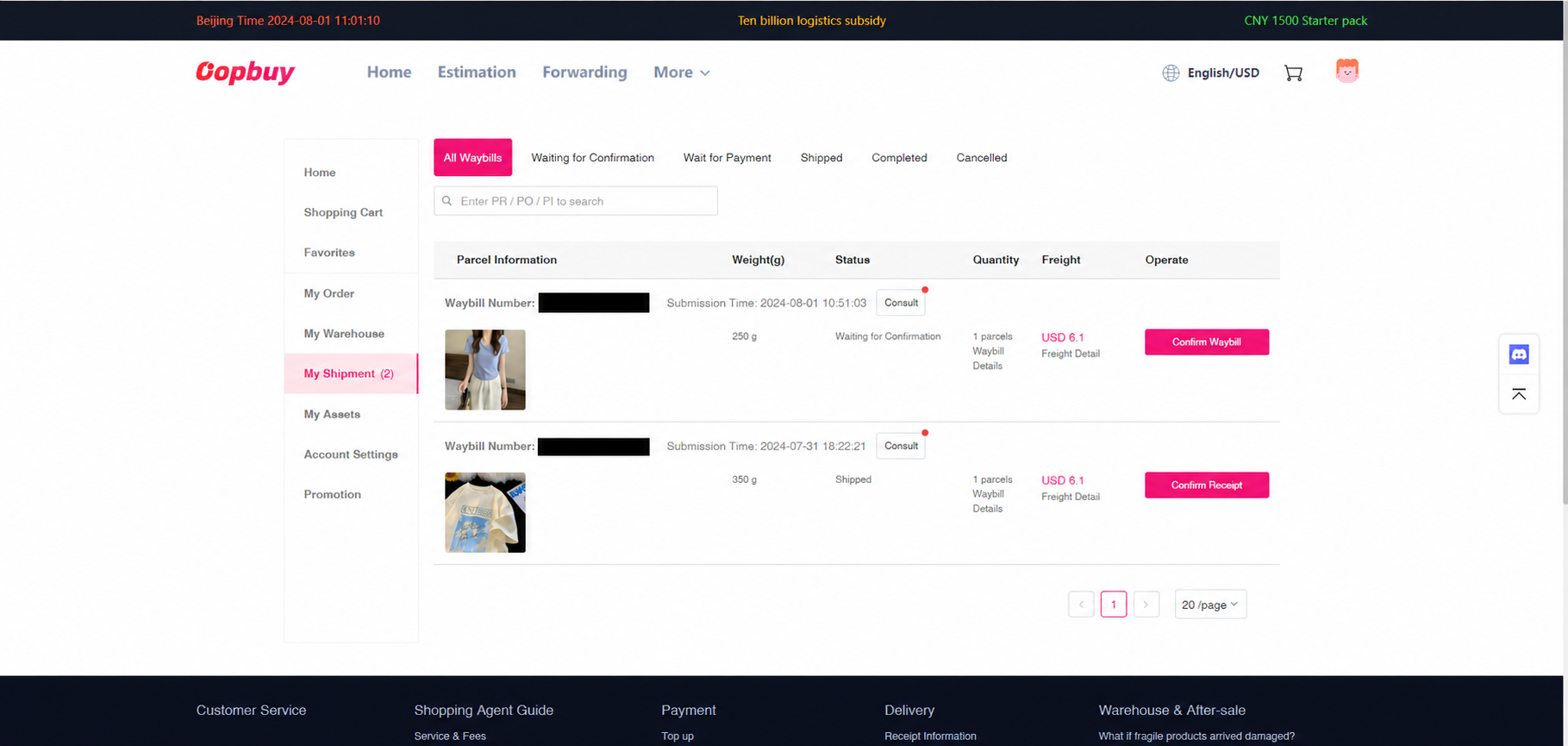Open the Completed tab

click(x=899, y=158)
